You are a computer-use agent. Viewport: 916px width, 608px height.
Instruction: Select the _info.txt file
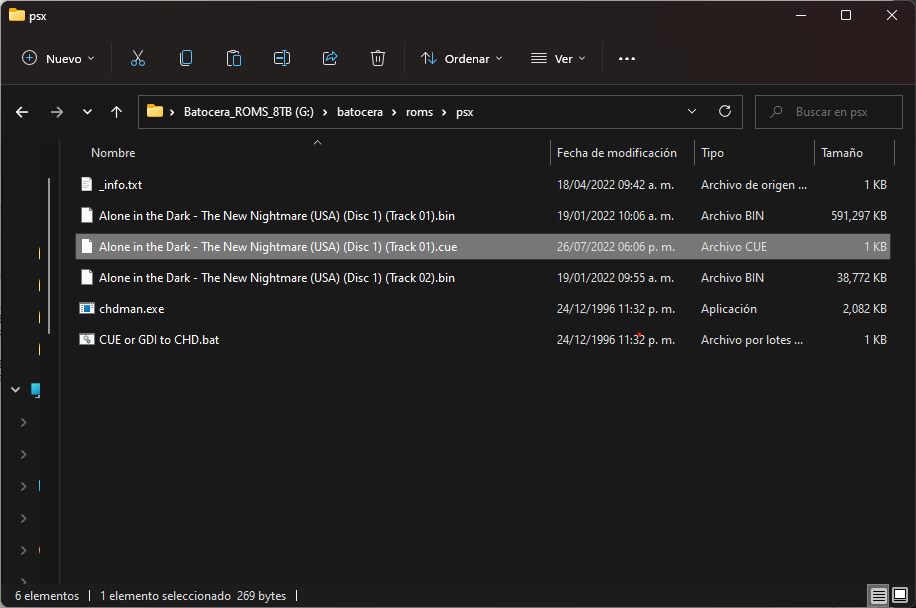pyautogui.click(x=483, y=185)
